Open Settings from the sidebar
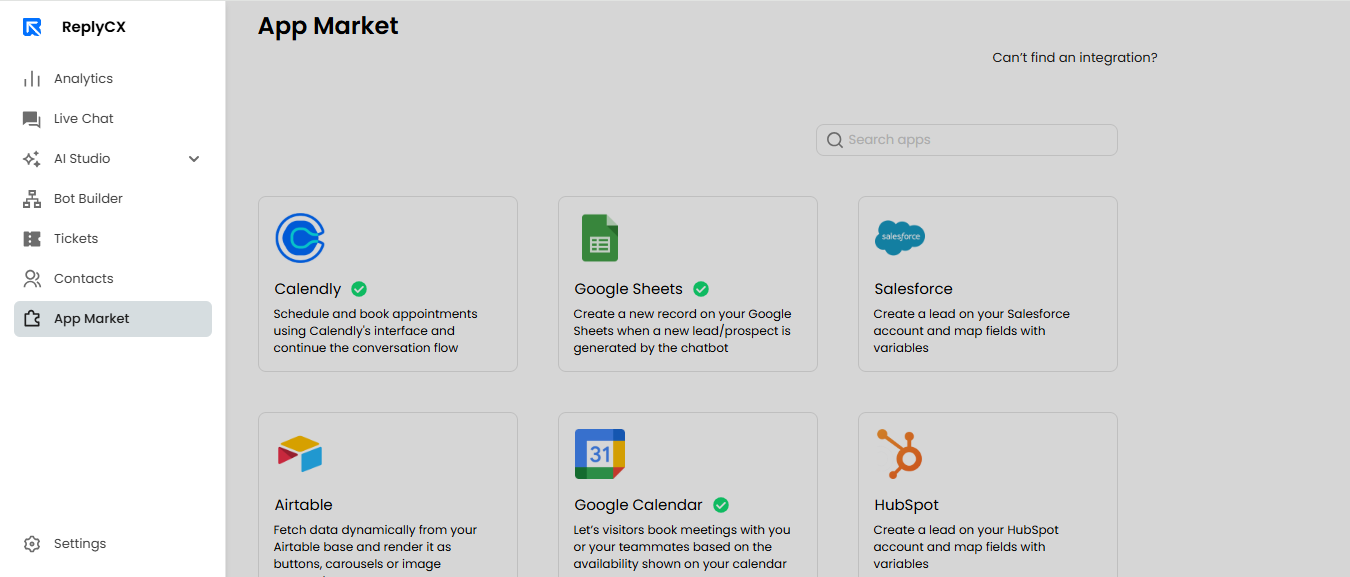 click(113, 544)
